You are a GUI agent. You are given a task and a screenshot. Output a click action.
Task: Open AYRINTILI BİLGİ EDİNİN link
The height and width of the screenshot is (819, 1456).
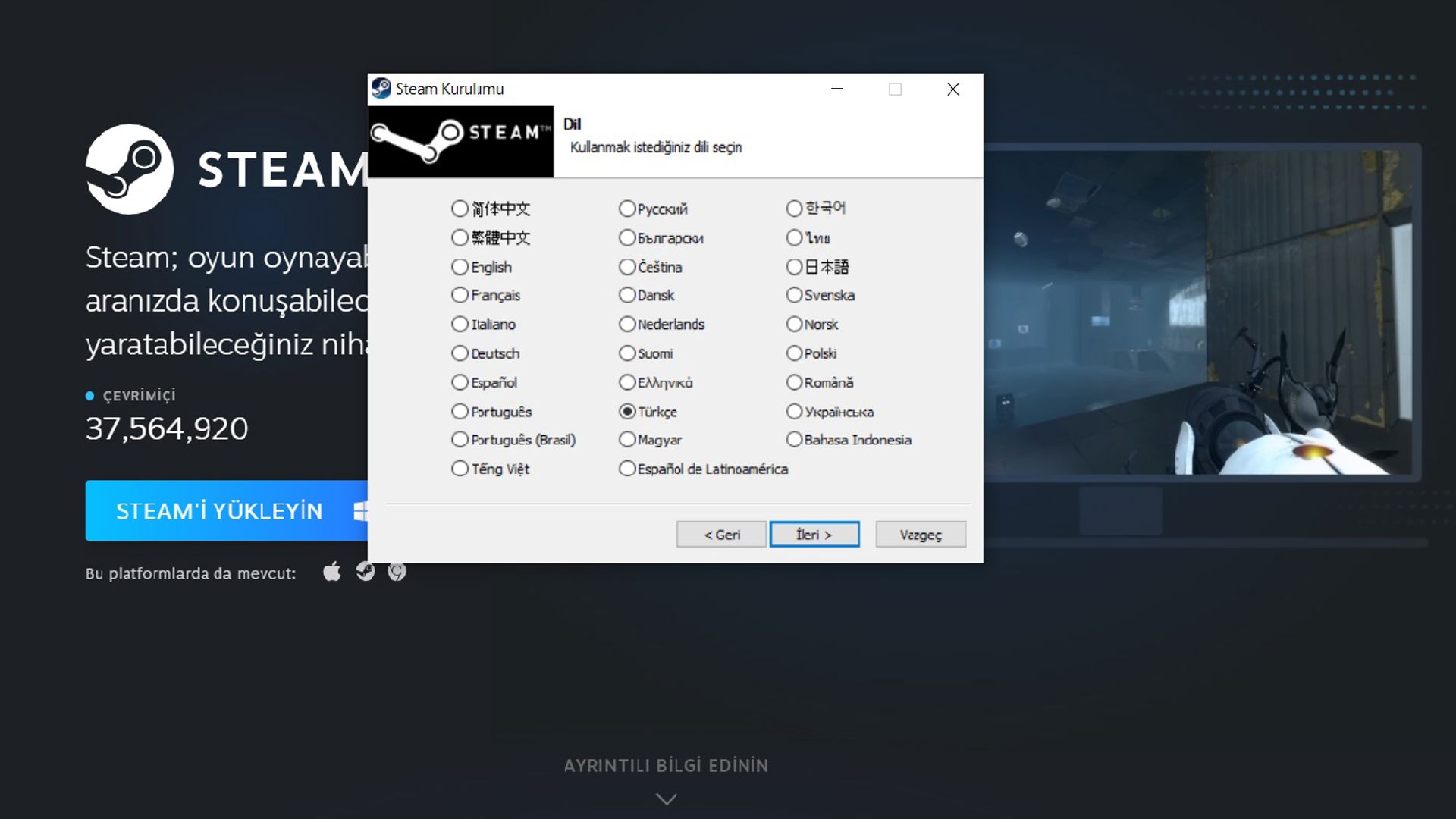click(666, 766)
